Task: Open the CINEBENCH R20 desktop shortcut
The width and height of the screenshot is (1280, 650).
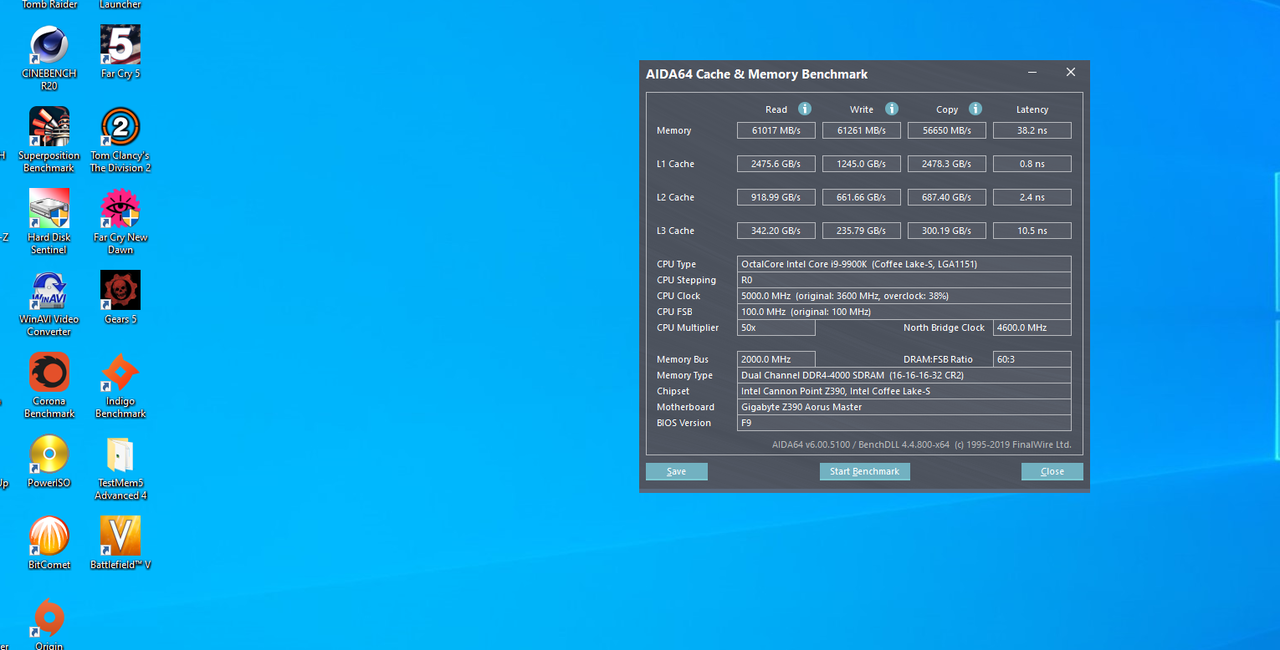Action: click(49, 58)
